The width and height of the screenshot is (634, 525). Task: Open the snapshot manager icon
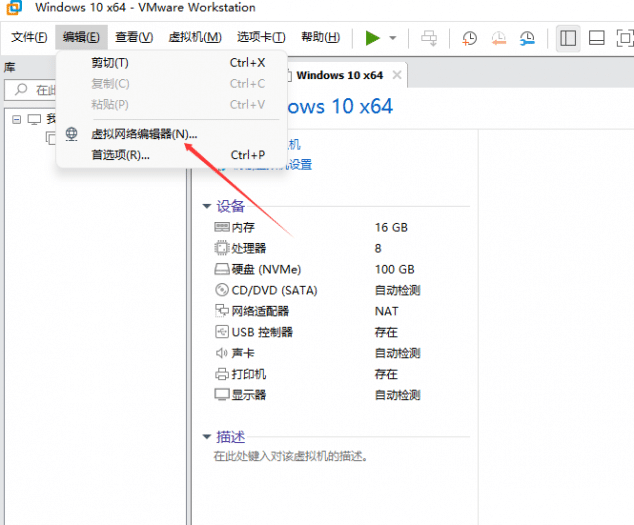527,38
